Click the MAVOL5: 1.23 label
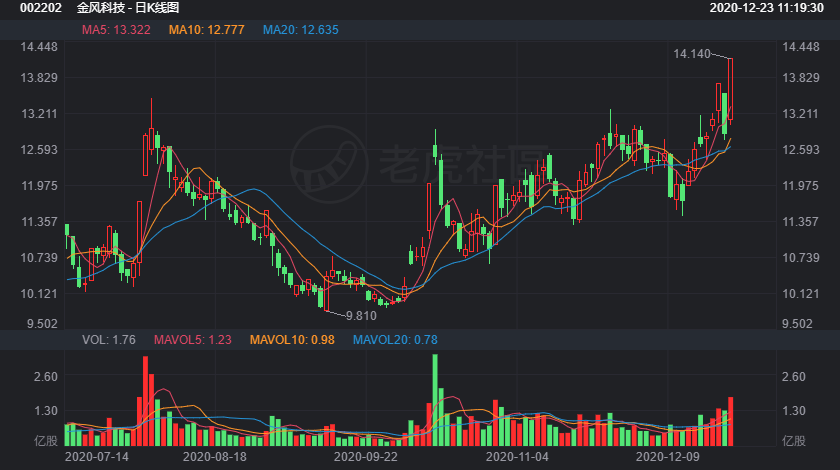The width and height of the screenshot is (840, 470). [193, 340]
